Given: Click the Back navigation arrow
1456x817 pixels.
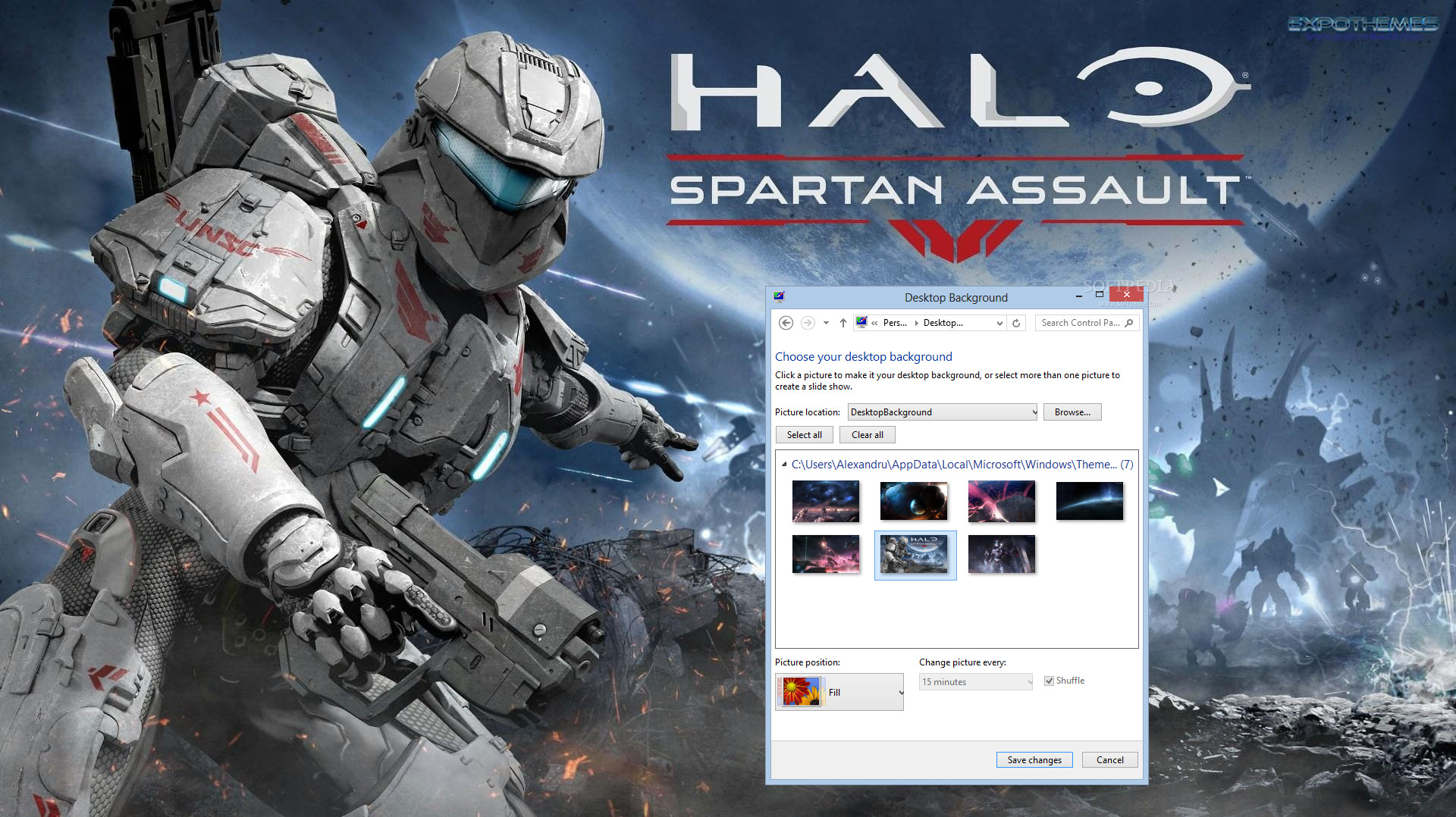Looking at the screenshot, I should pos(786,323).
